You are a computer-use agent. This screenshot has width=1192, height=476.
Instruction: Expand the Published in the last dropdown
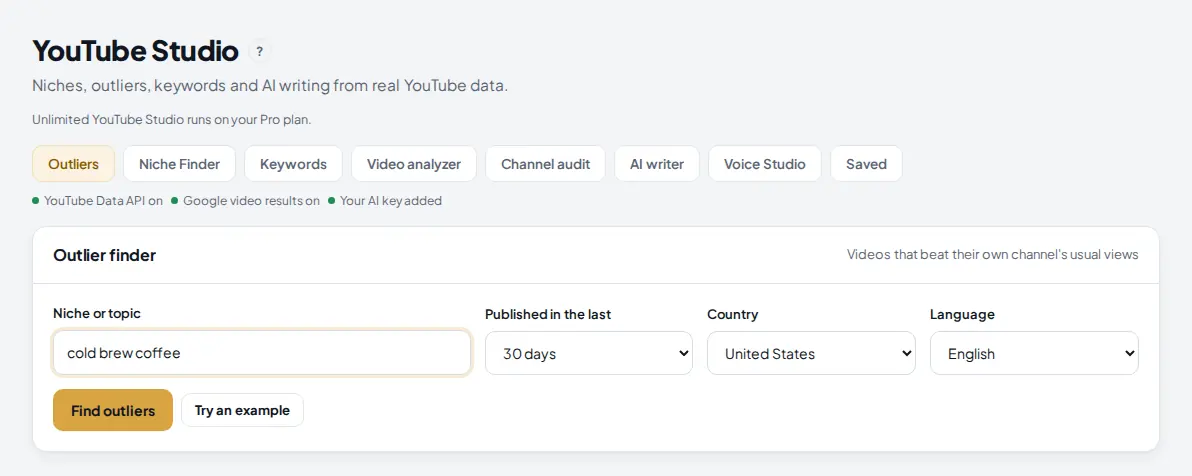(588, 353)
